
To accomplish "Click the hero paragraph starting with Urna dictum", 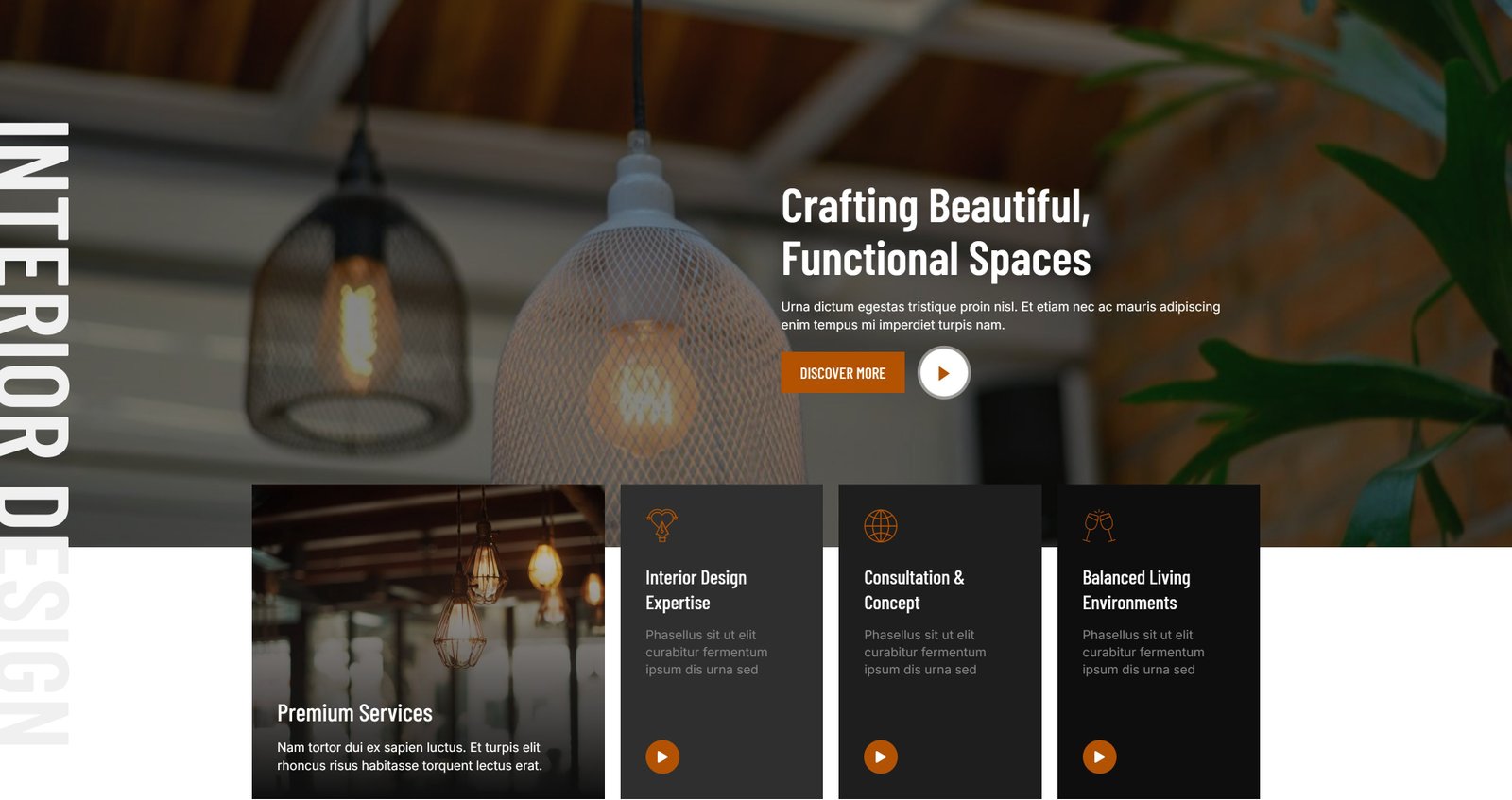I will pos(1000,315).
